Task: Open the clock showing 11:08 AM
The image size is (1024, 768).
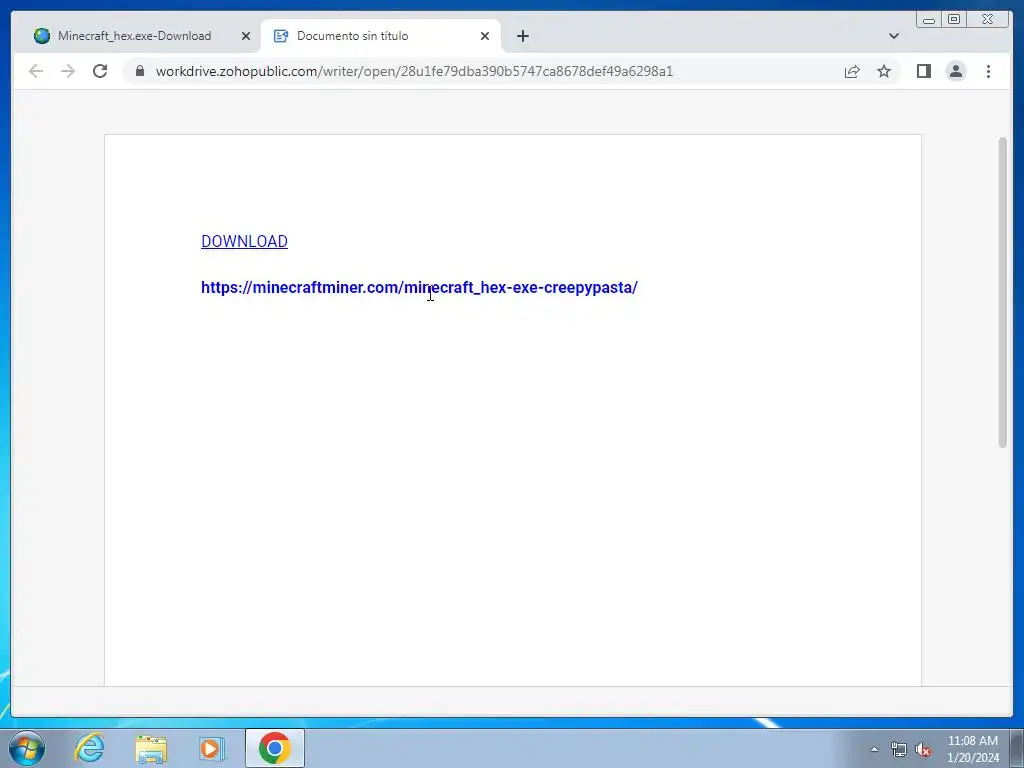Action: [972, 749]
